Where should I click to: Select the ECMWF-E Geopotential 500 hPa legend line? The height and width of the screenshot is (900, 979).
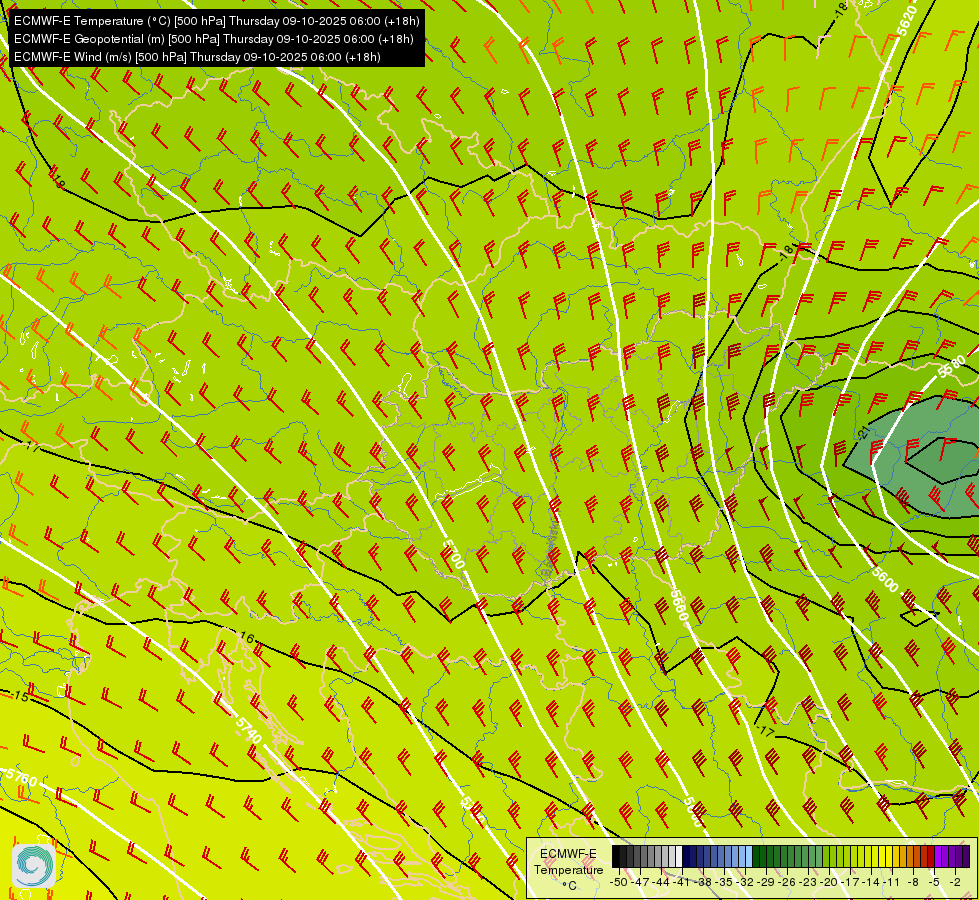(x=214, y=39)
